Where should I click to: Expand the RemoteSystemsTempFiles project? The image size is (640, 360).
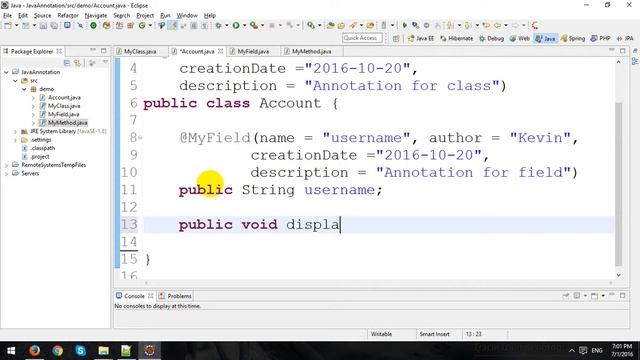click(x=6, y=165)
